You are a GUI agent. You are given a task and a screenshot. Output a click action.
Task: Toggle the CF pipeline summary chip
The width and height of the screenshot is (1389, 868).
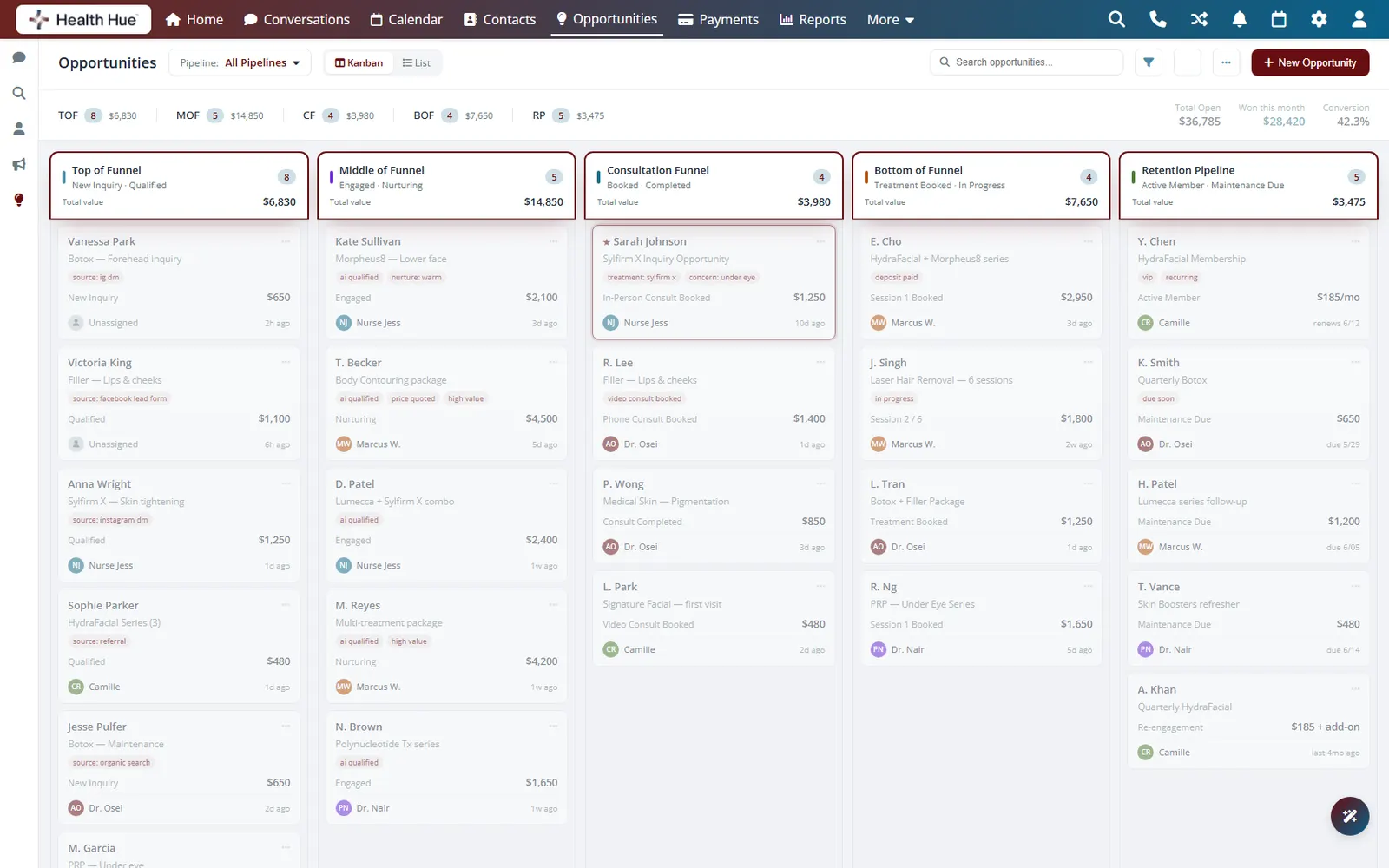[339, 115]
